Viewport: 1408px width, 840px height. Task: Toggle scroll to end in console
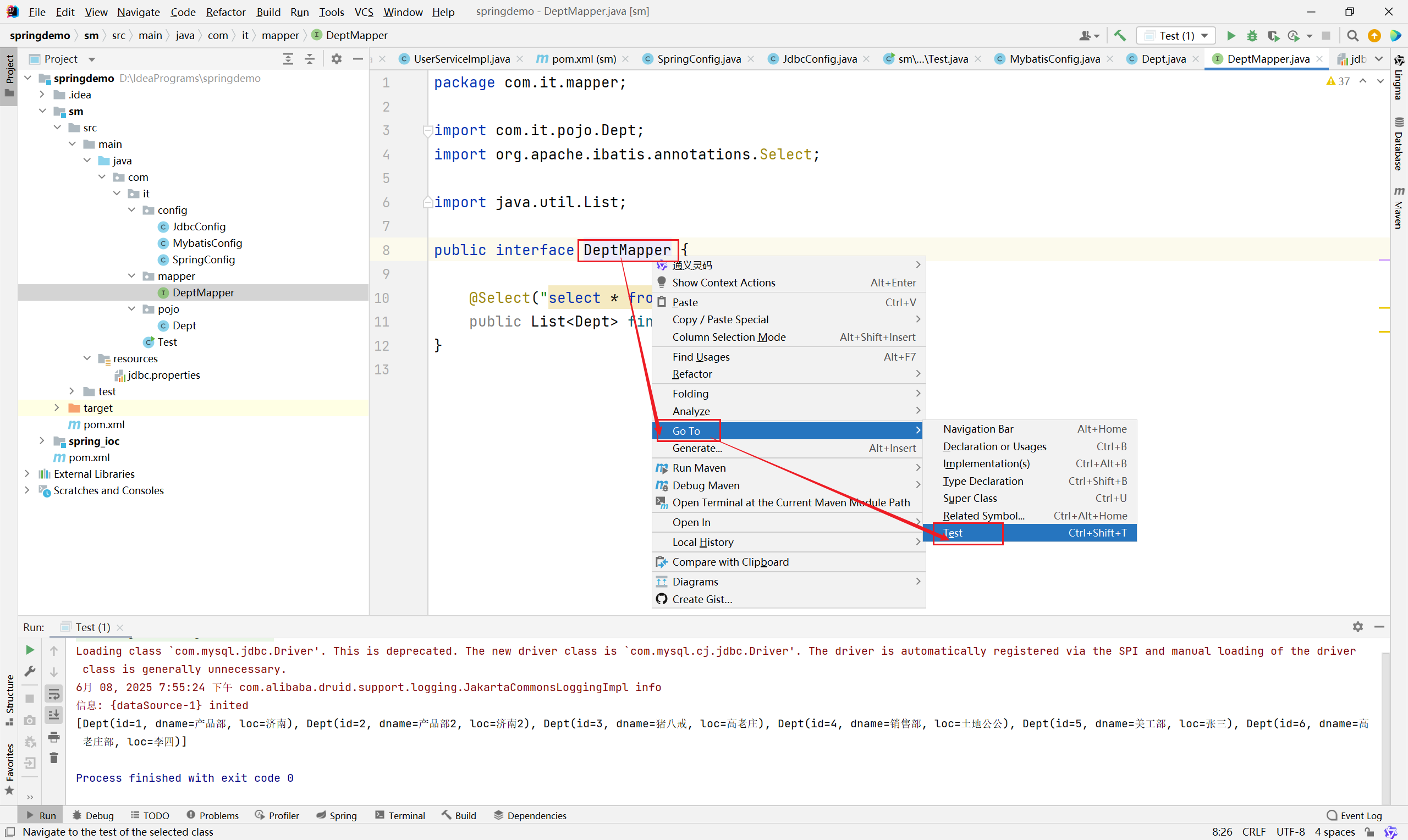coord(54,715)
